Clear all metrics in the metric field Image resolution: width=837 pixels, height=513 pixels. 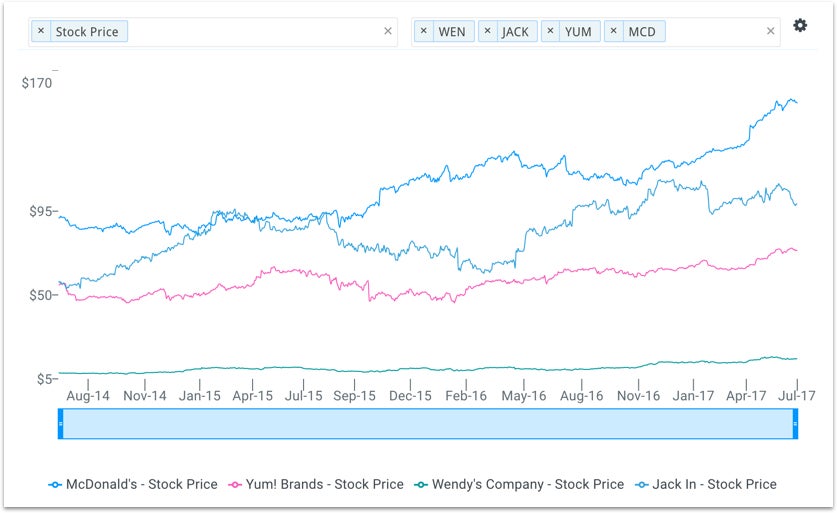(x=388, y=31)
